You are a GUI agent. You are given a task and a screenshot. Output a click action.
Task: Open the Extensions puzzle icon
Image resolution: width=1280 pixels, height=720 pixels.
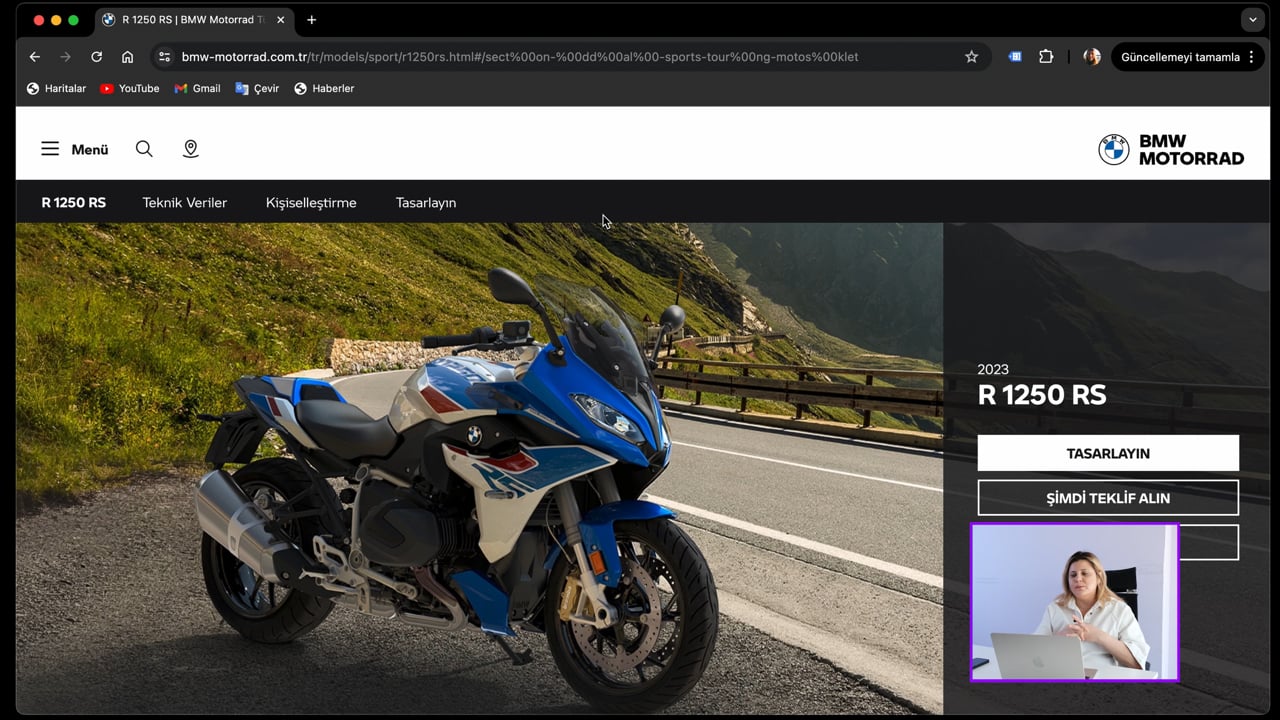pos(1046,57)
